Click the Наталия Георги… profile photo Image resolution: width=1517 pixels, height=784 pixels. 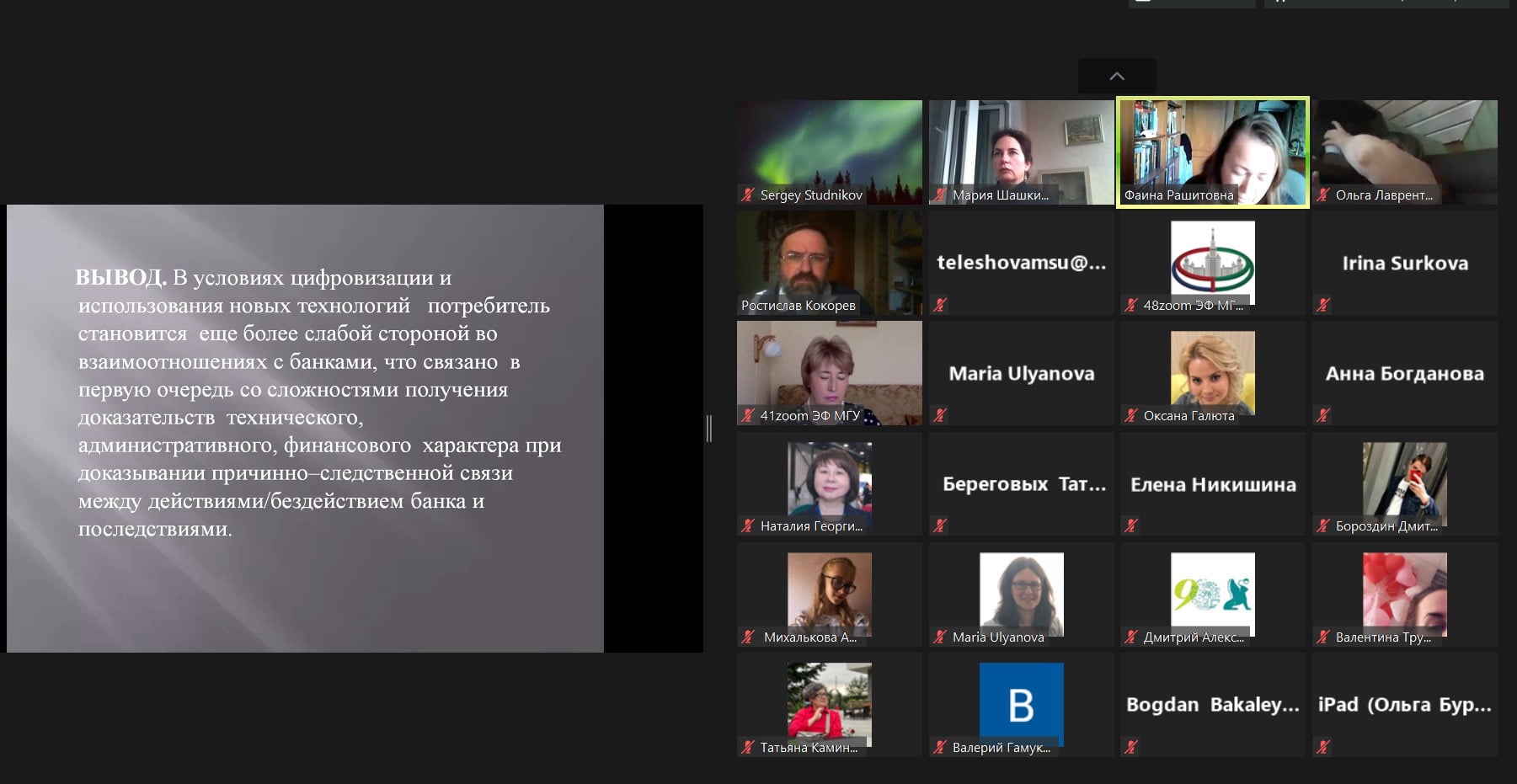coord(830,483)
